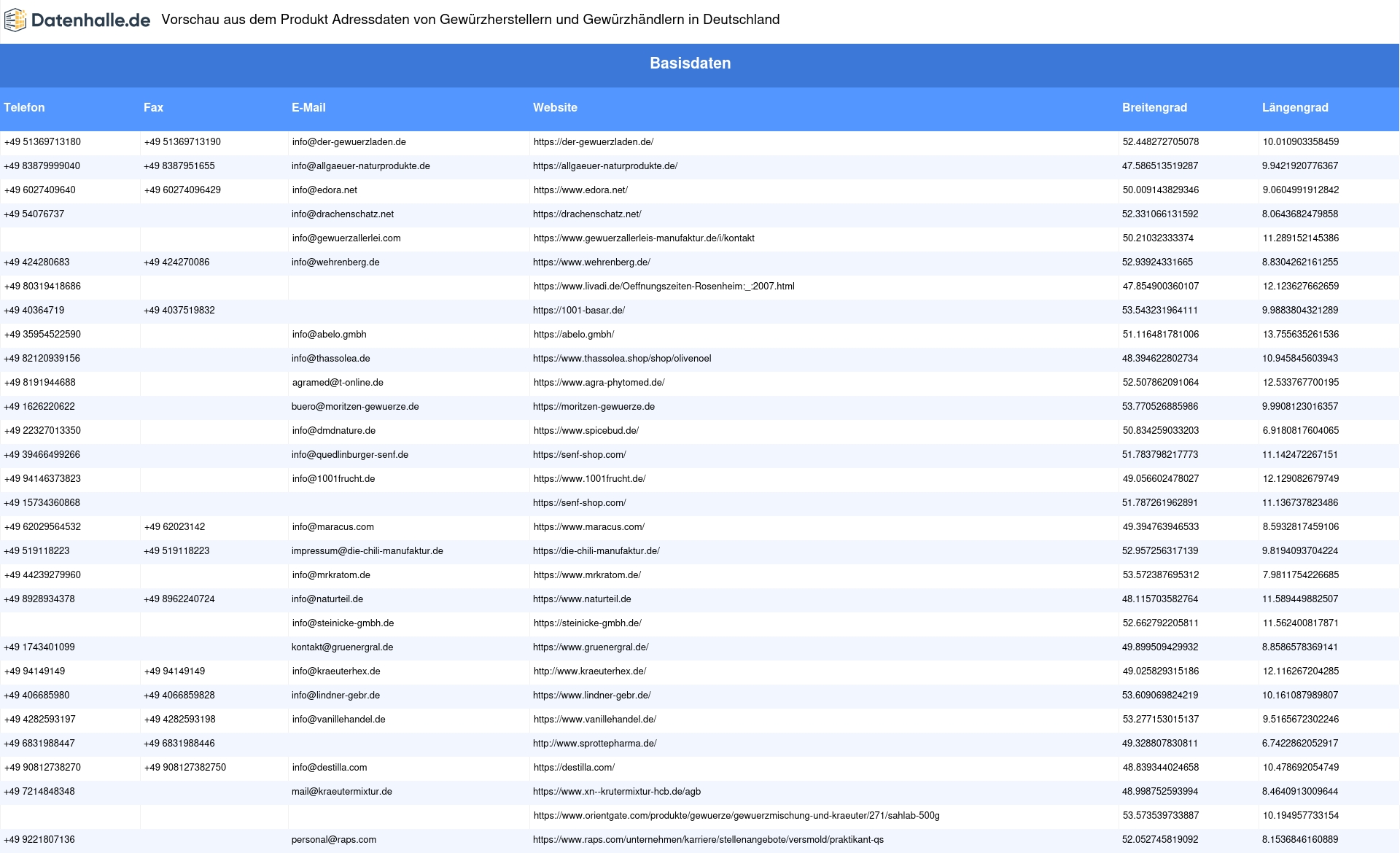Select email buero@moritzen-gewuerze.de
The height and width of the screenshot is (853, 1400).
355,407
